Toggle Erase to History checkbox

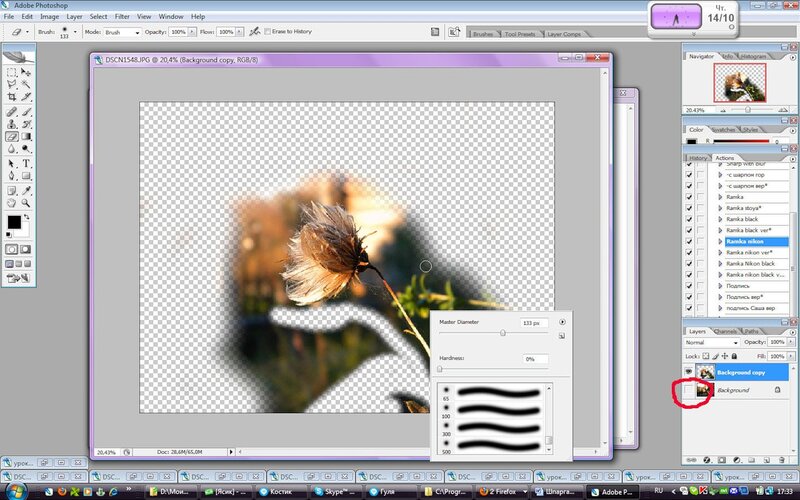click(x=267, y=32)
